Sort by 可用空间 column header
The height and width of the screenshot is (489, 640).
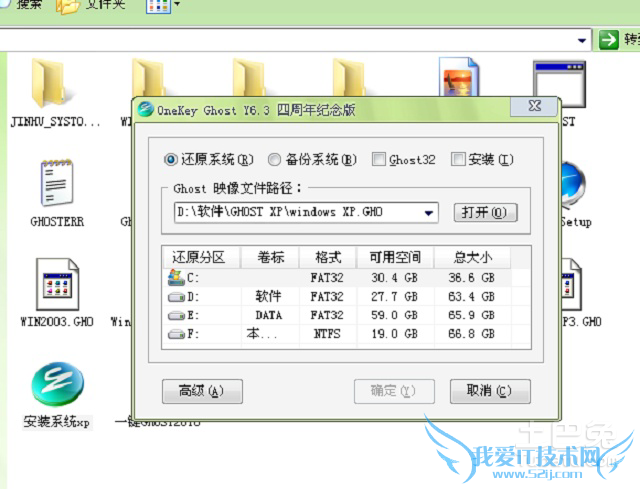(x=396, y=258)
